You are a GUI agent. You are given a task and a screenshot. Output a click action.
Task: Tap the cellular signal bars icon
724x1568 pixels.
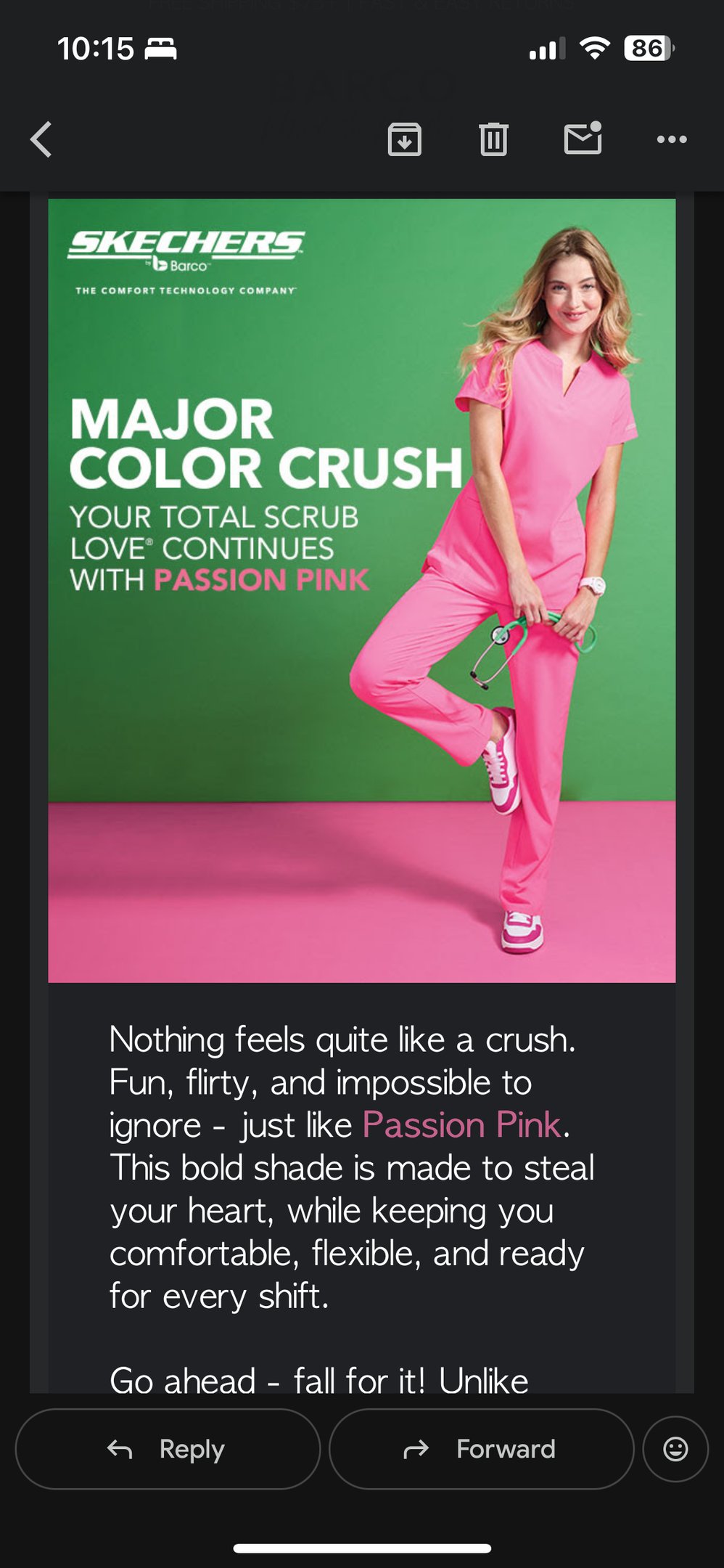click(547, 49)
